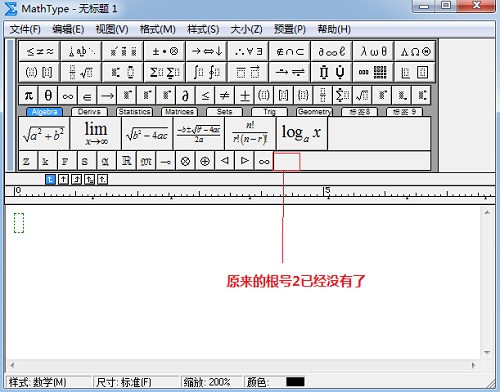
Task: Insert the log base a of x expression
Action: [302, 133]
